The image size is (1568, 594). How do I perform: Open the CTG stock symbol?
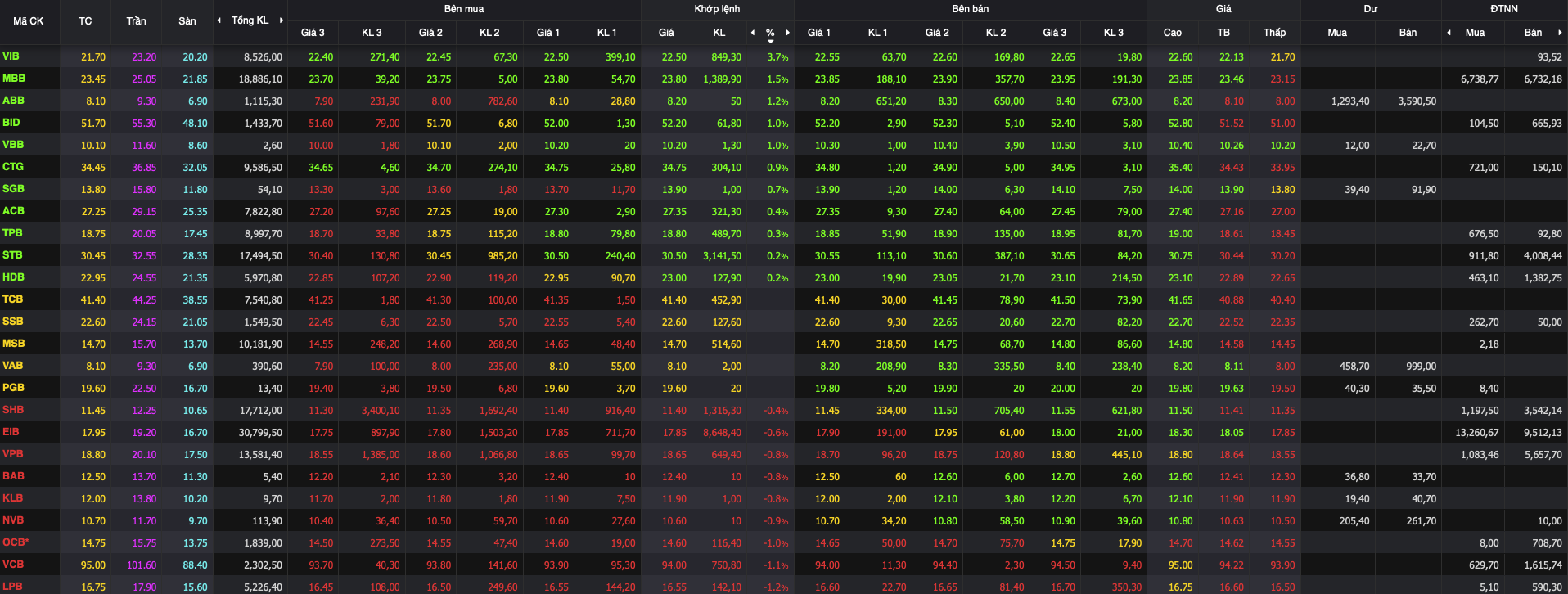coord(13,167)
